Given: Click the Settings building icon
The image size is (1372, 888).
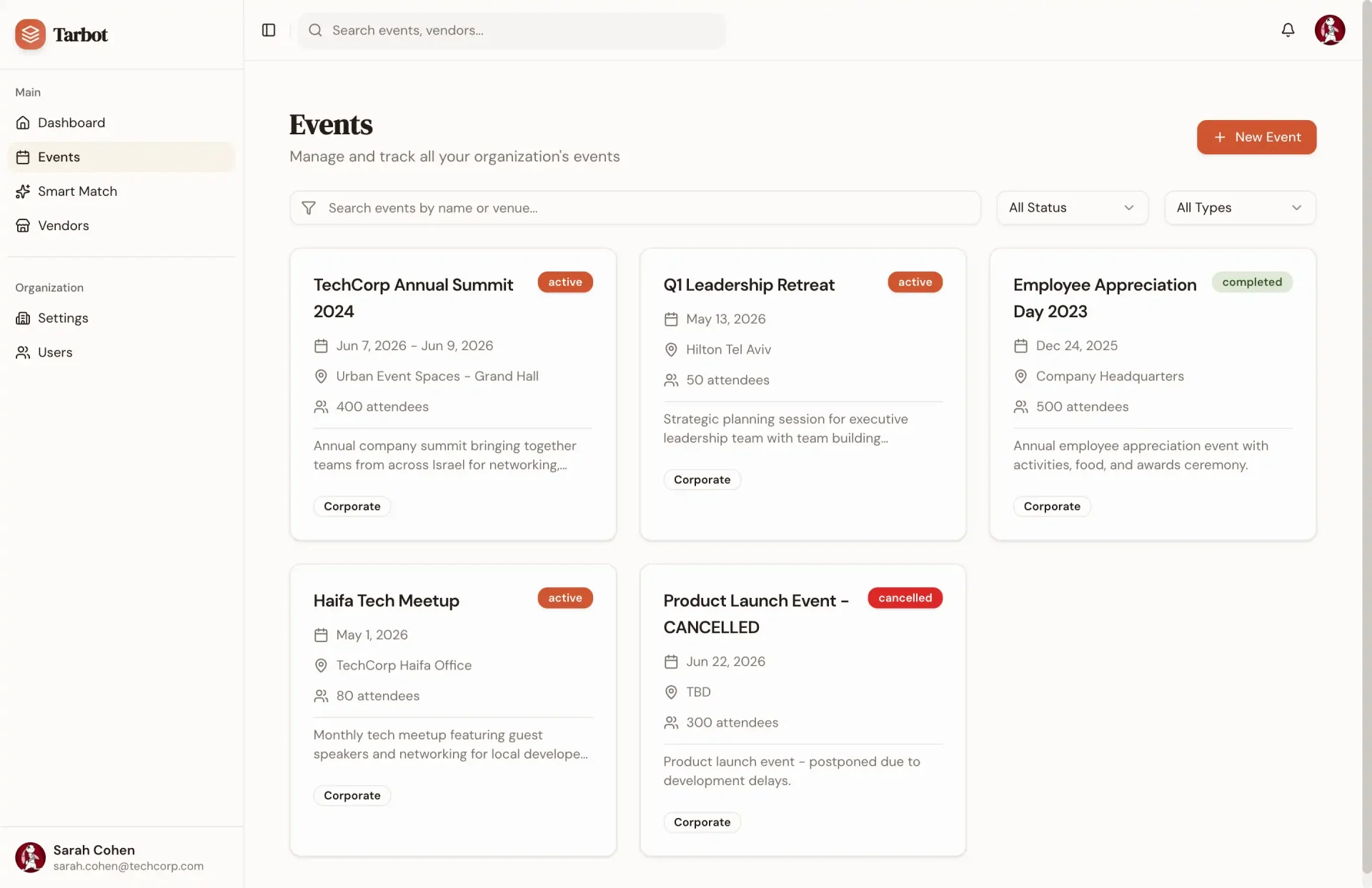Looking at the screenshot, I should [x=23, y=319].
